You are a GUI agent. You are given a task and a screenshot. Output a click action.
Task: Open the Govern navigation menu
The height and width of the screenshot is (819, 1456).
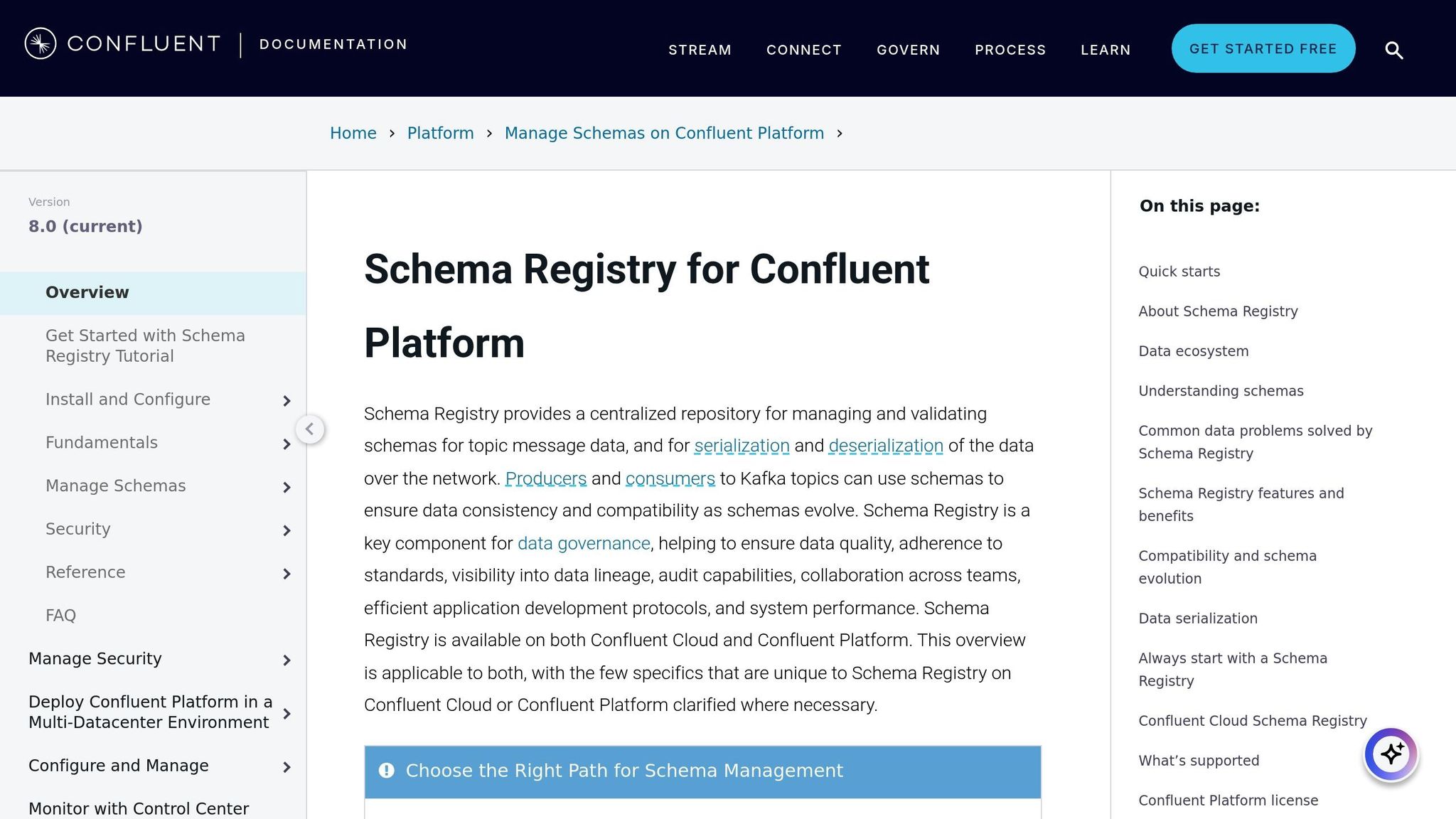pyautogui.click(x=908, y=50)
